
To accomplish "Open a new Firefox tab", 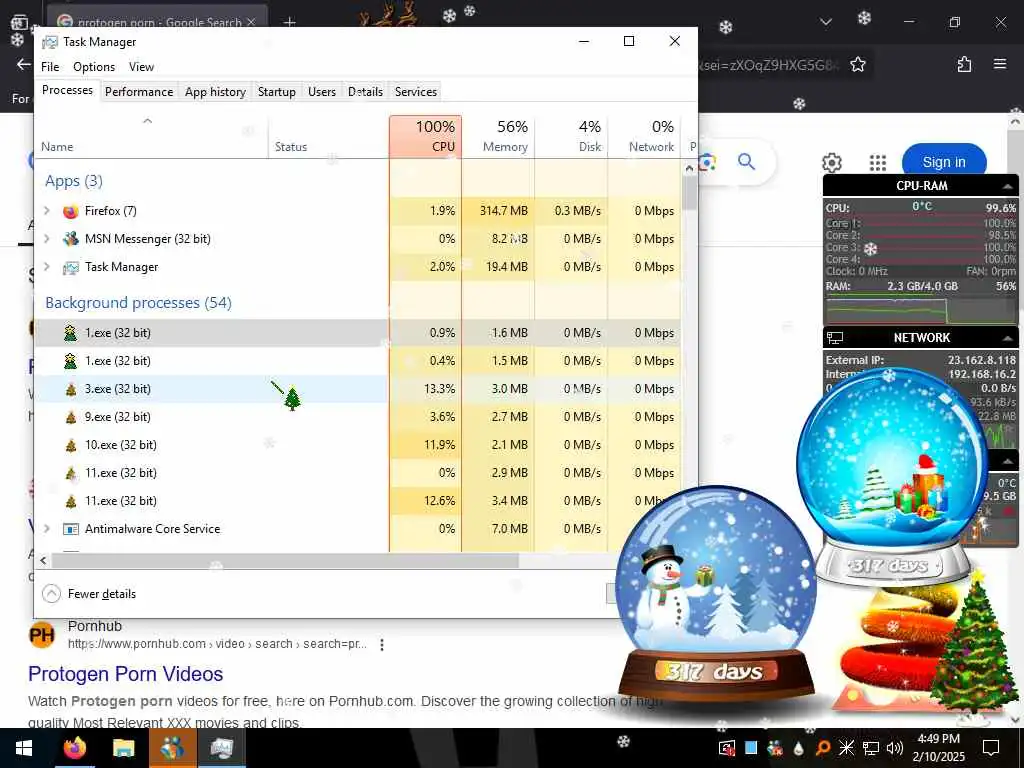I will tap(289, 22).
